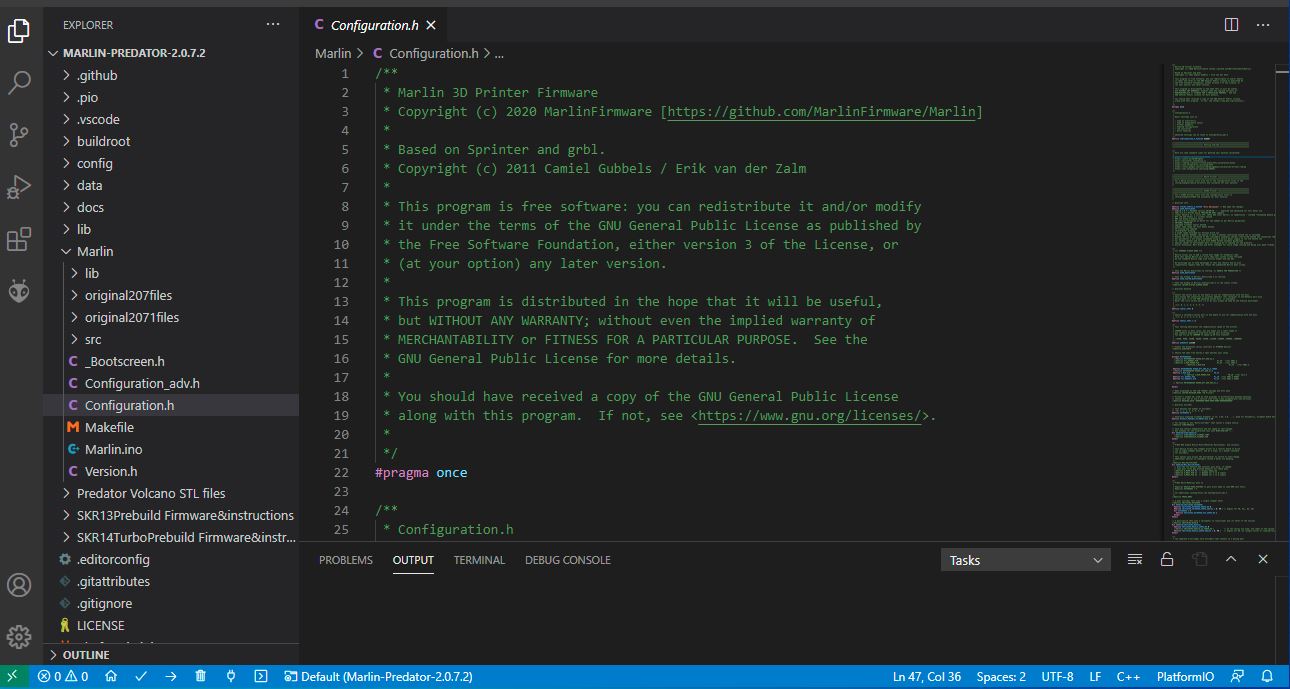Clear the output panel contents
1290x689 pixels.
click(x=1135, y=560)
